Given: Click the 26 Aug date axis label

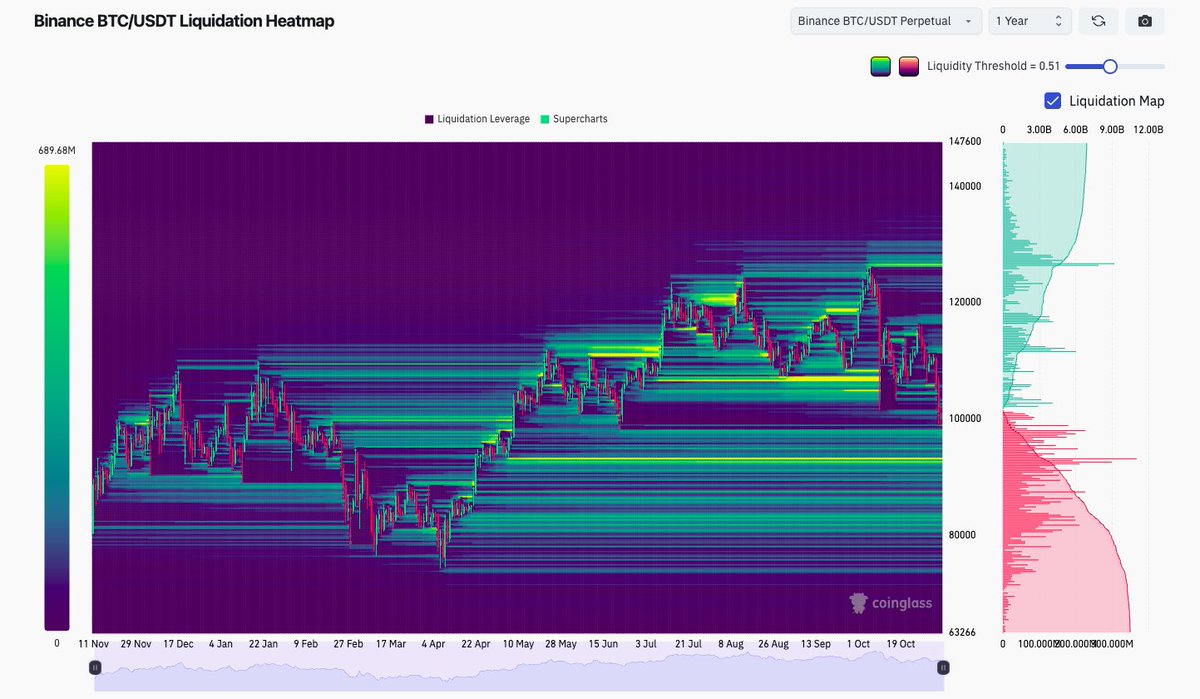Looking at the screenshot, I should coord(774,644).
